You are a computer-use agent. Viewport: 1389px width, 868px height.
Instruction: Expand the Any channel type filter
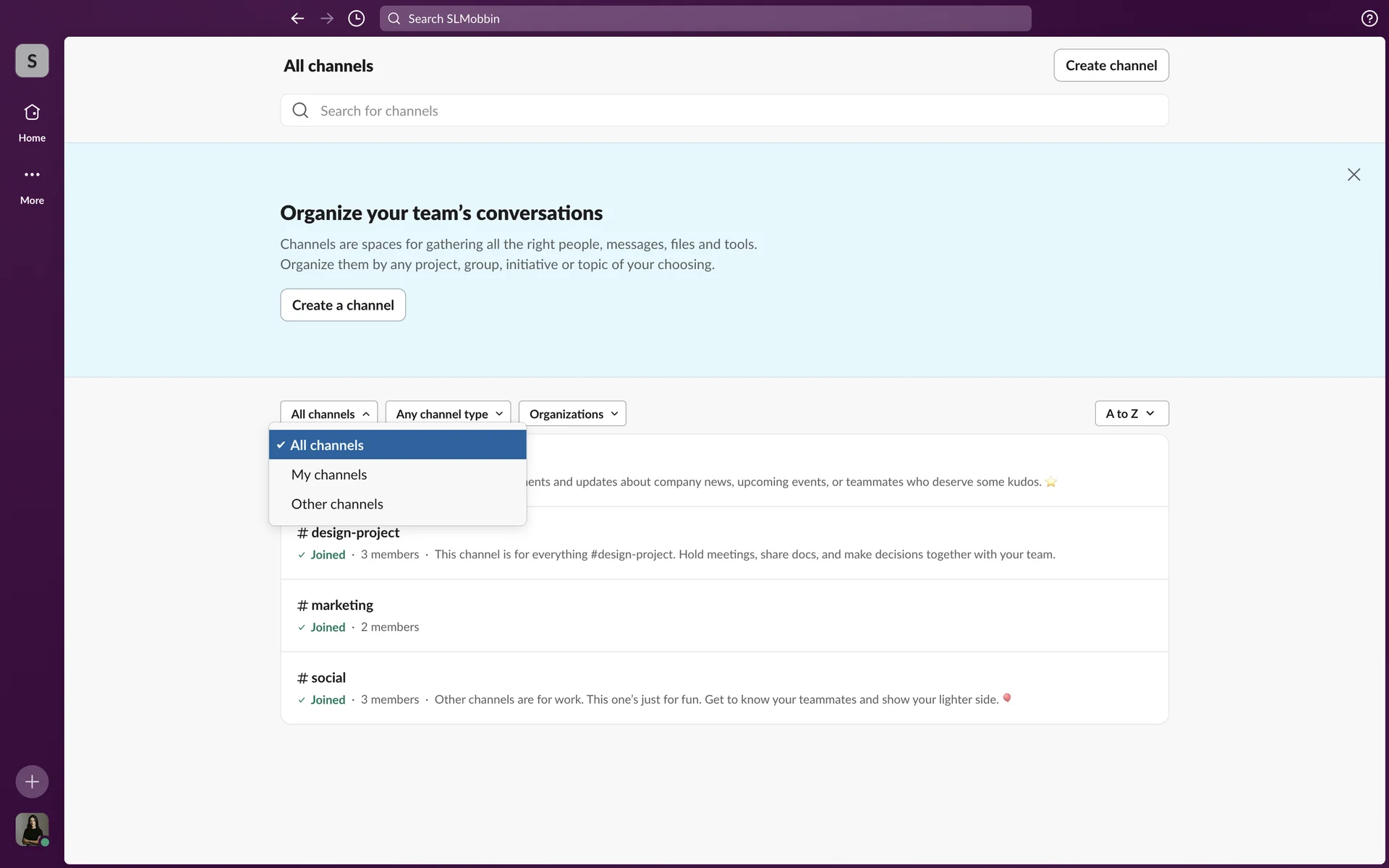[x=448, y=414]
